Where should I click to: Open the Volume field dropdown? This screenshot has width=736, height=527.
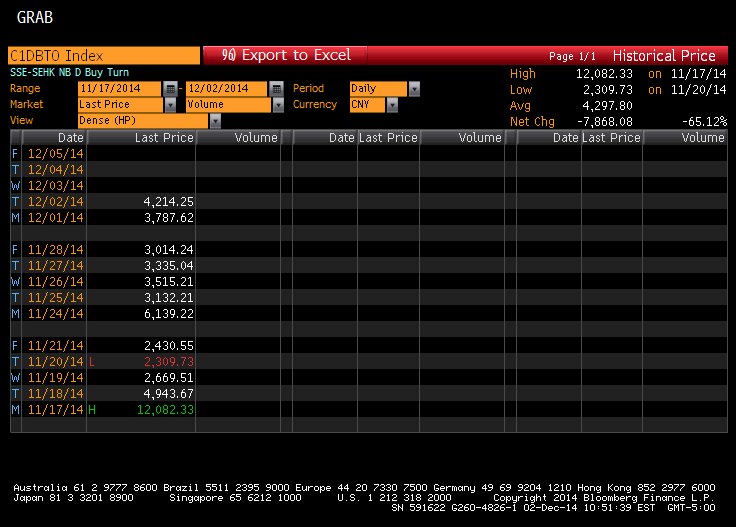tap(278, 105)
